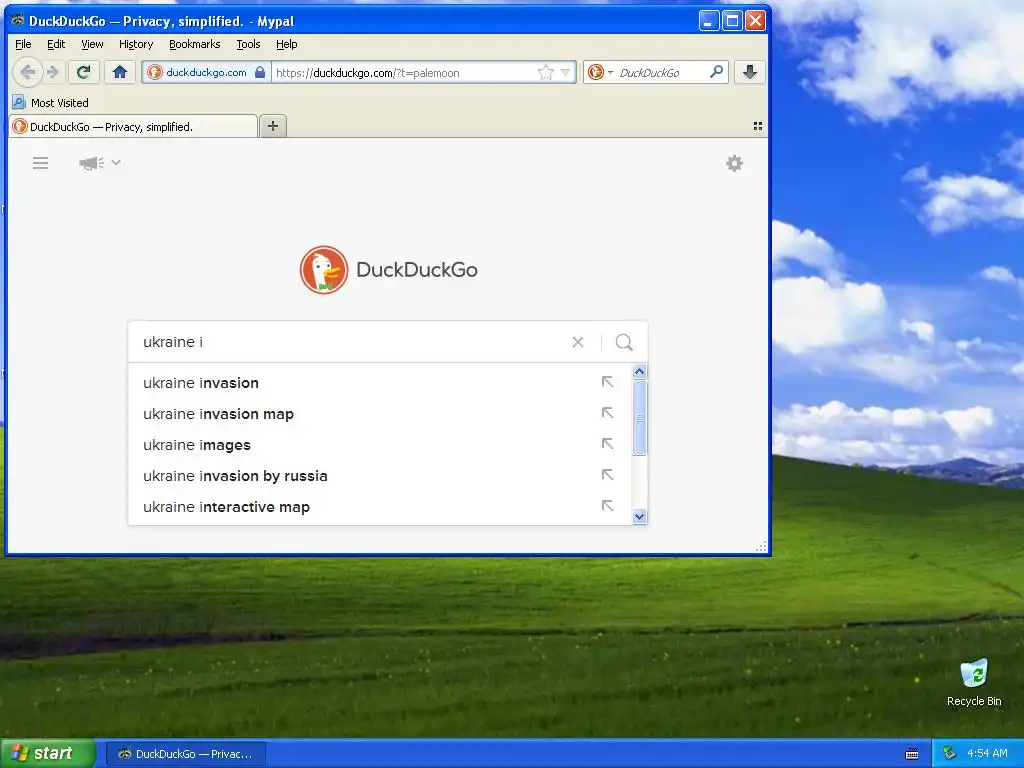The height and width of the screenshot is (768, 1024).
Task: Open DuckDuckGo settings gear
Action: (x=734, y=163)
